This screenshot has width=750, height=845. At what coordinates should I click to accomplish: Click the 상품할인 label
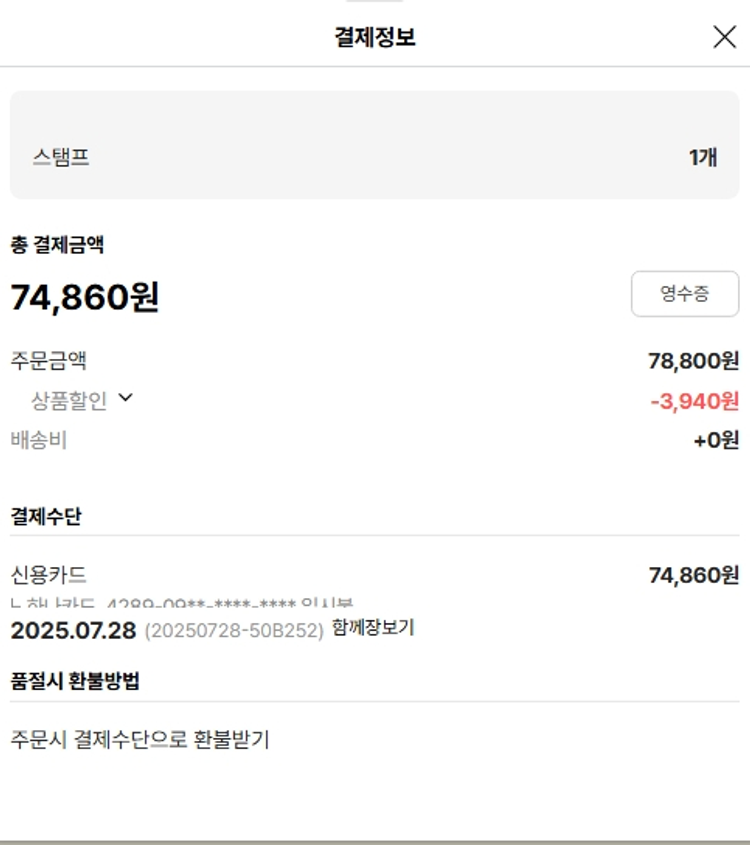point(69,400)
